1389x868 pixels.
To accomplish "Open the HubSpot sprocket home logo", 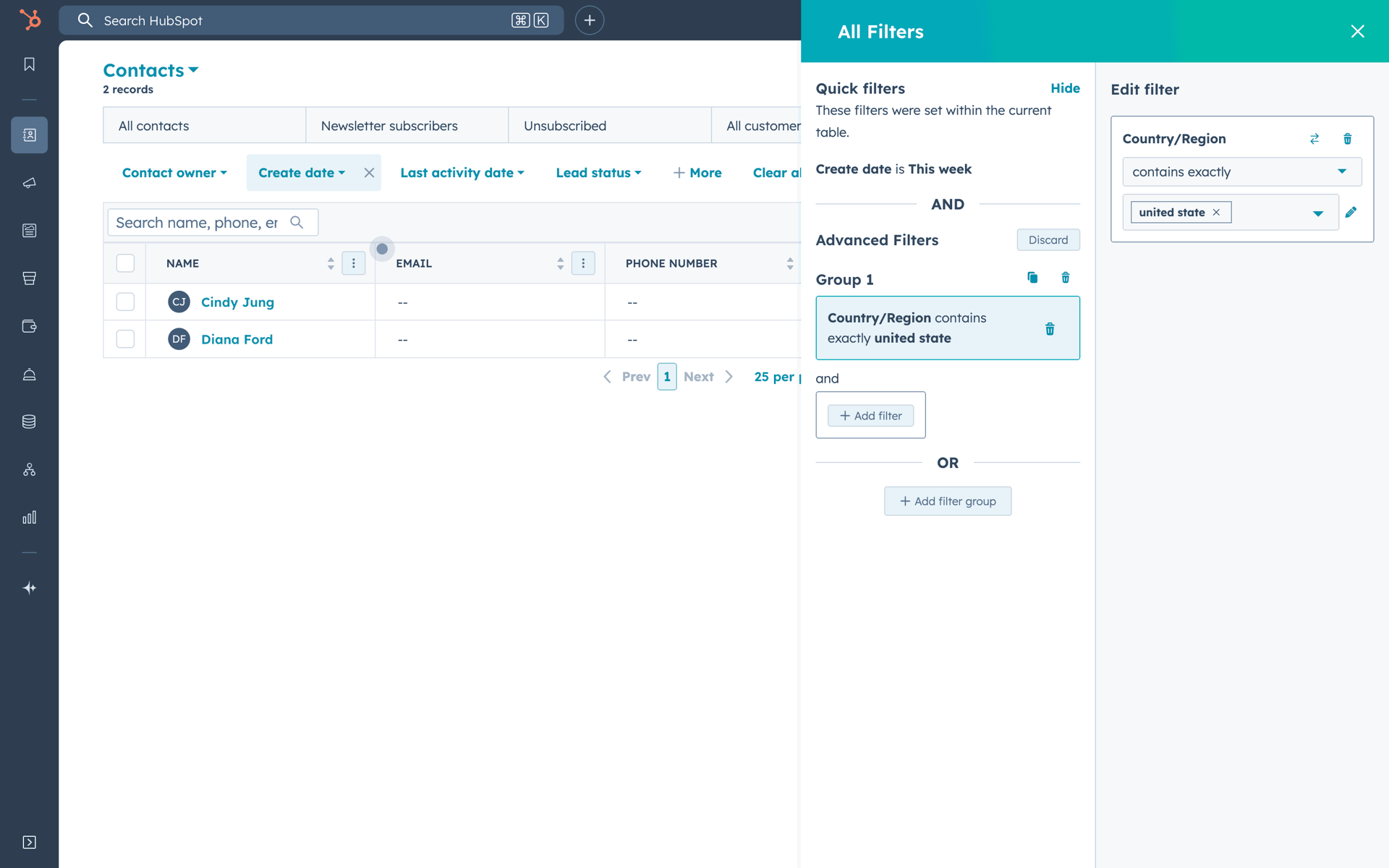I will 30,20.
